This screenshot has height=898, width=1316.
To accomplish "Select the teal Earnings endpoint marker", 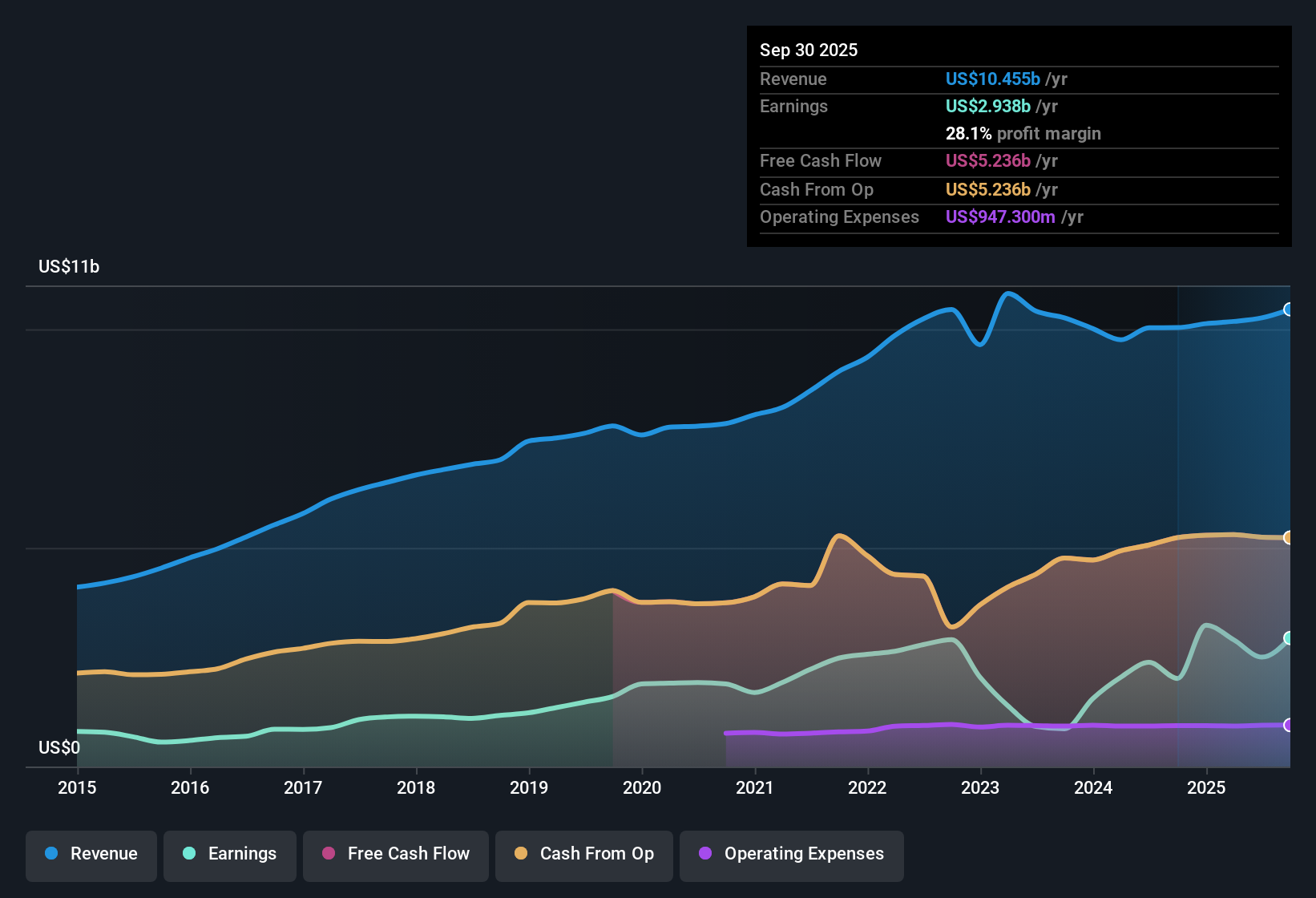I will tap(1290, 637).
